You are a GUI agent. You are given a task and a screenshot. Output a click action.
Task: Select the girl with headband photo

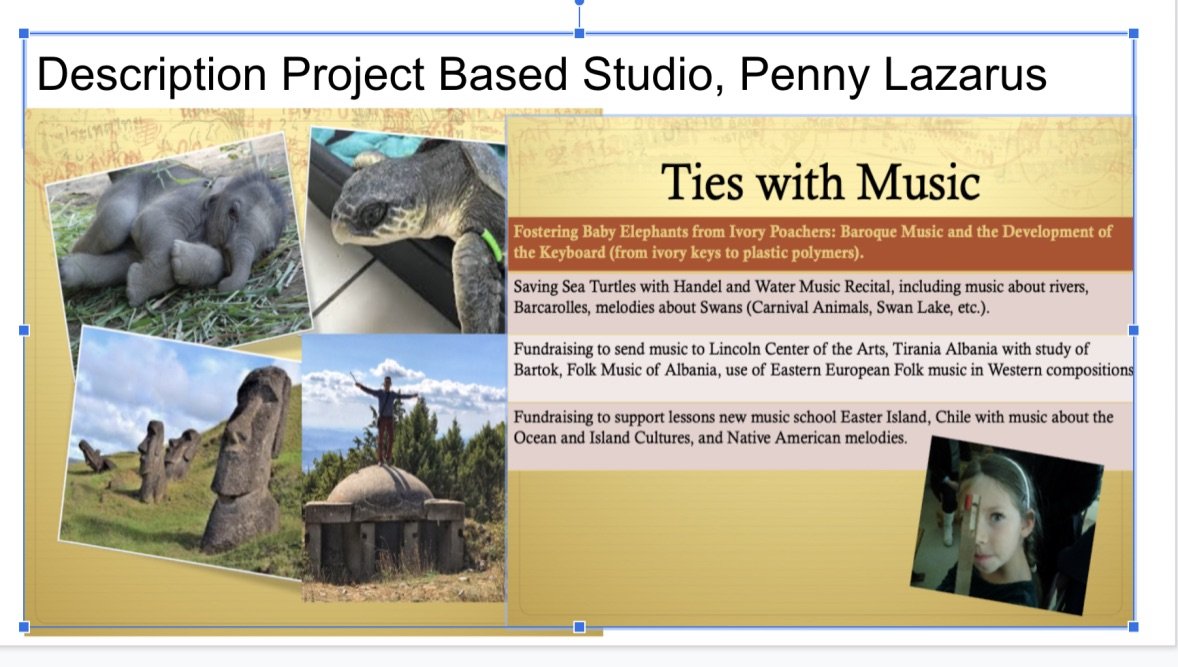point(1007,526)
